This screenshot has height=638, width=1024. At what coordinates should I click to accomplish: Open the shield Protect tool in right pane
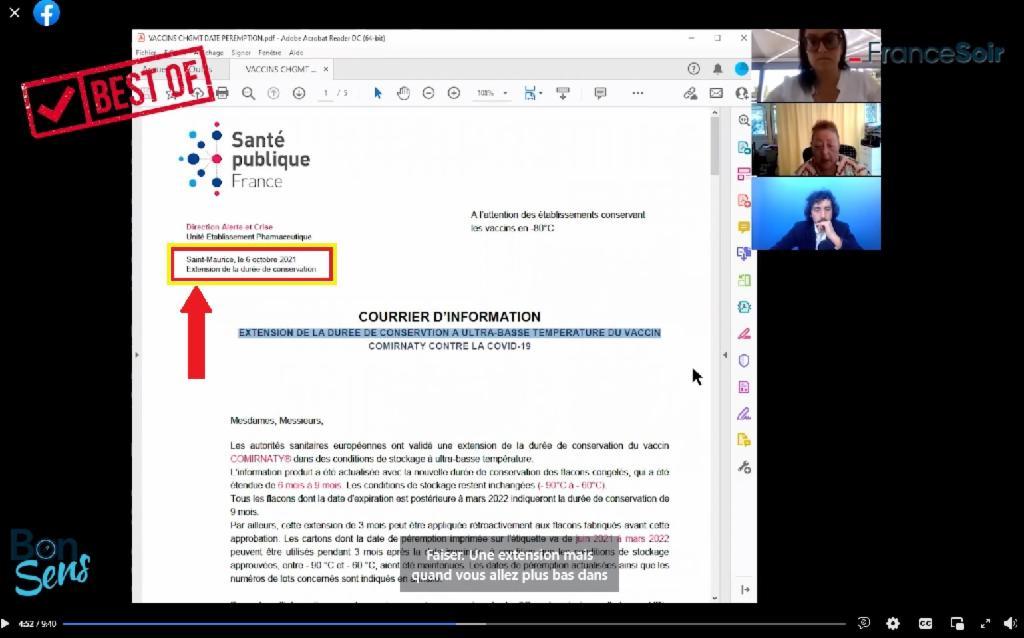click(x=744, y=360)
